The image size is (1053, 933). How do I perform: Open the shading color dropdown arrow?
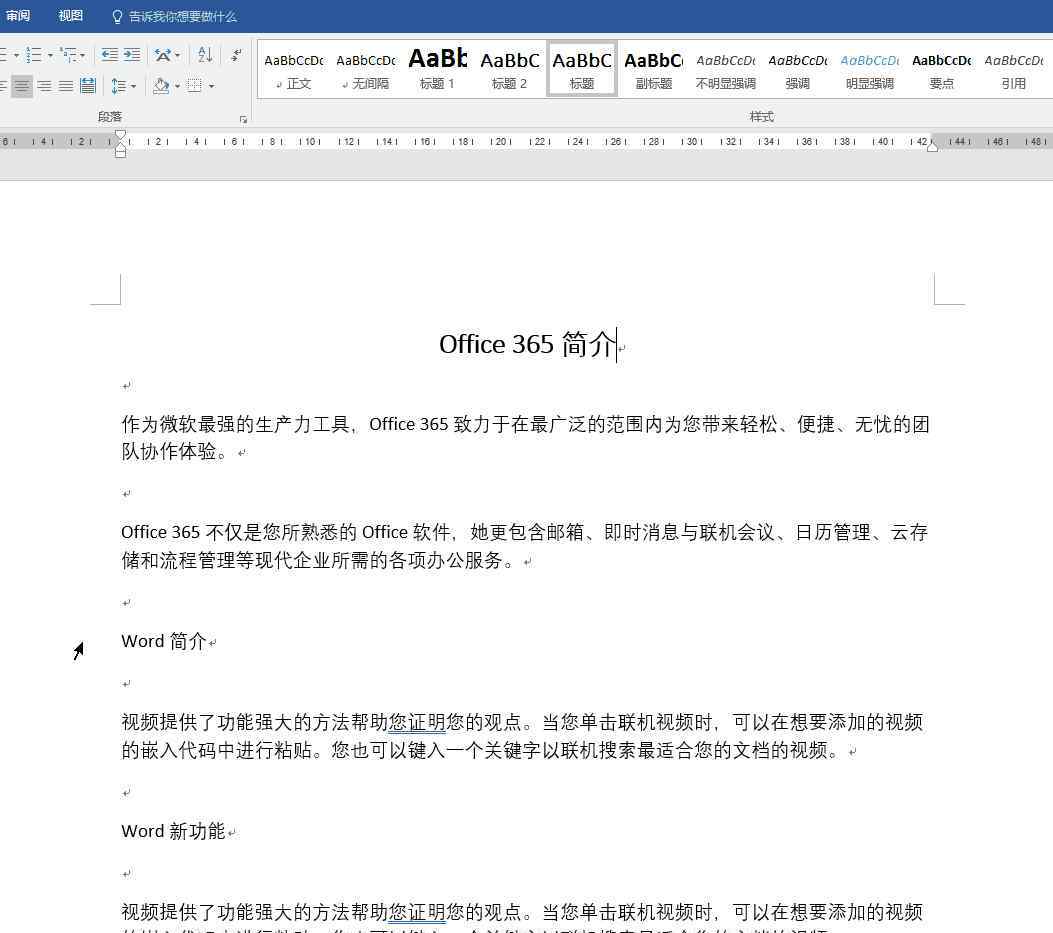point(177,87)
